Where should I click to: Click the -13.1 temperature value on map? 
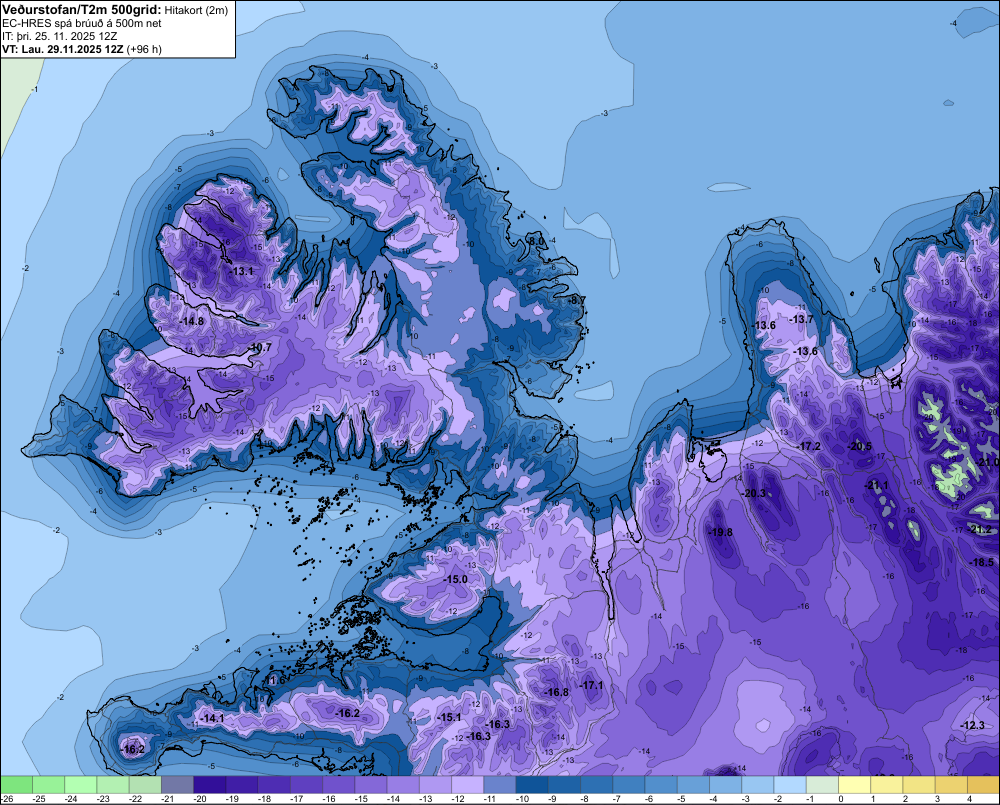(241, 271)
